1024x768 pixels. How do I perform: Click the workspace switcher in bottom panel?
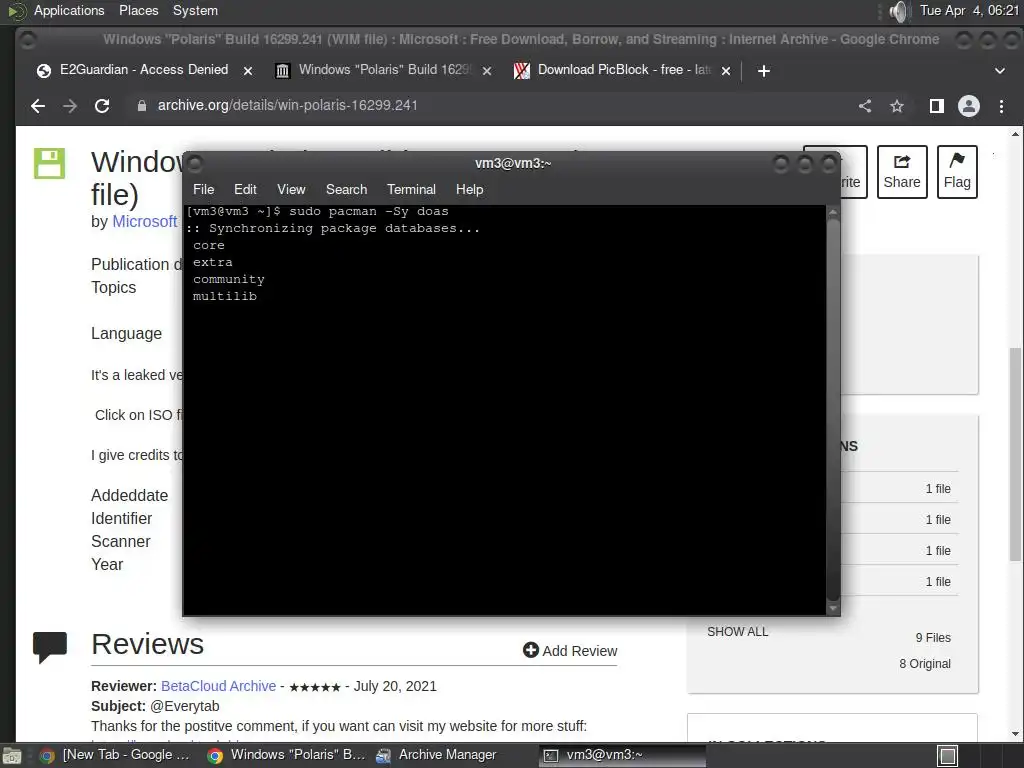coord(948,756)
